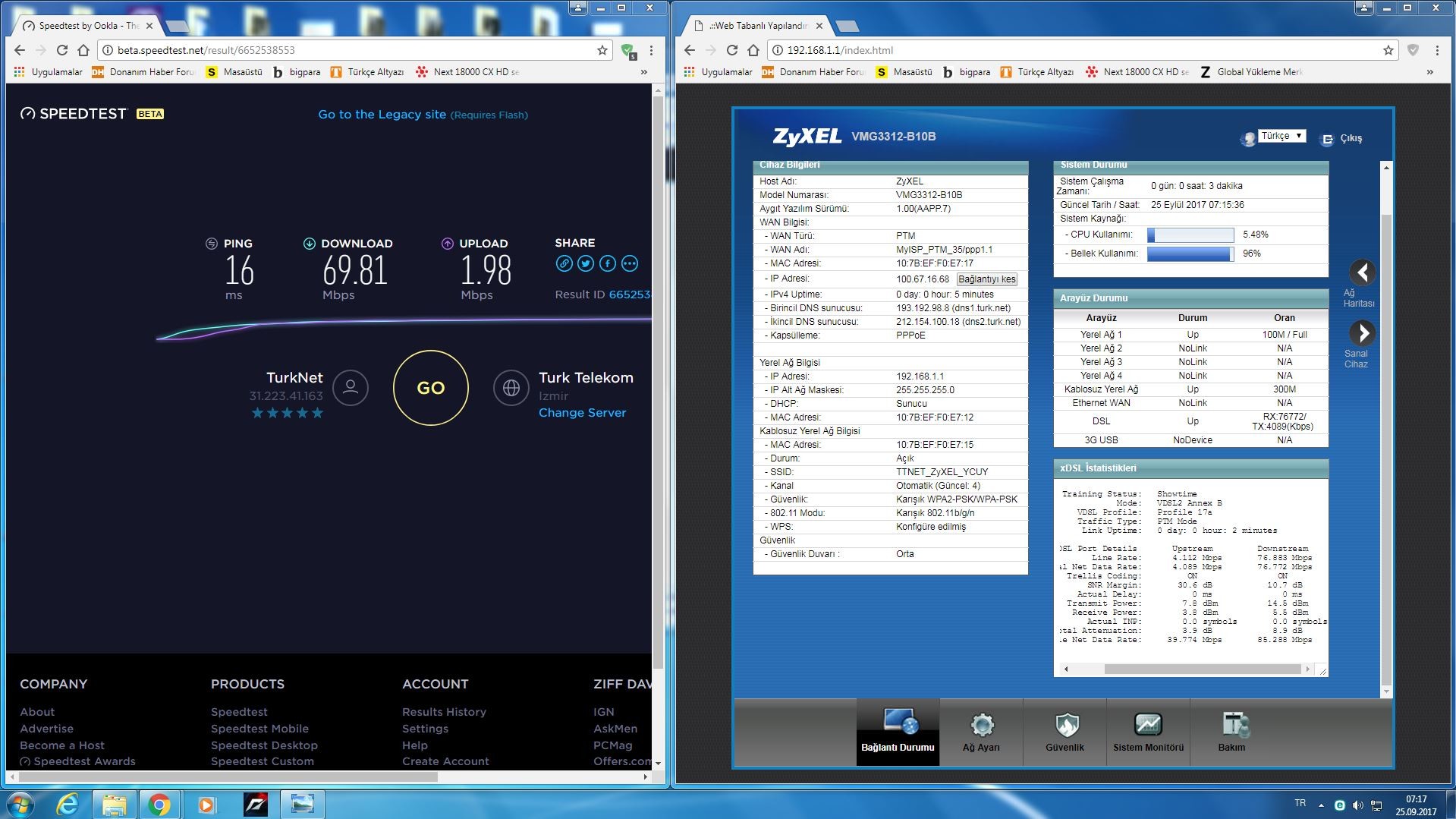Click the Speedtest logo
1456x819 pixels.
74,114
